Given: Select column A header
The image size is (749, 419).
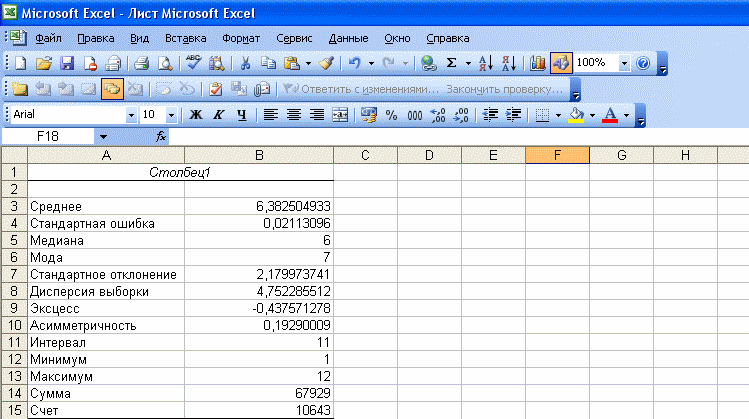Looking at the screenshot, I should pos(106,155).
